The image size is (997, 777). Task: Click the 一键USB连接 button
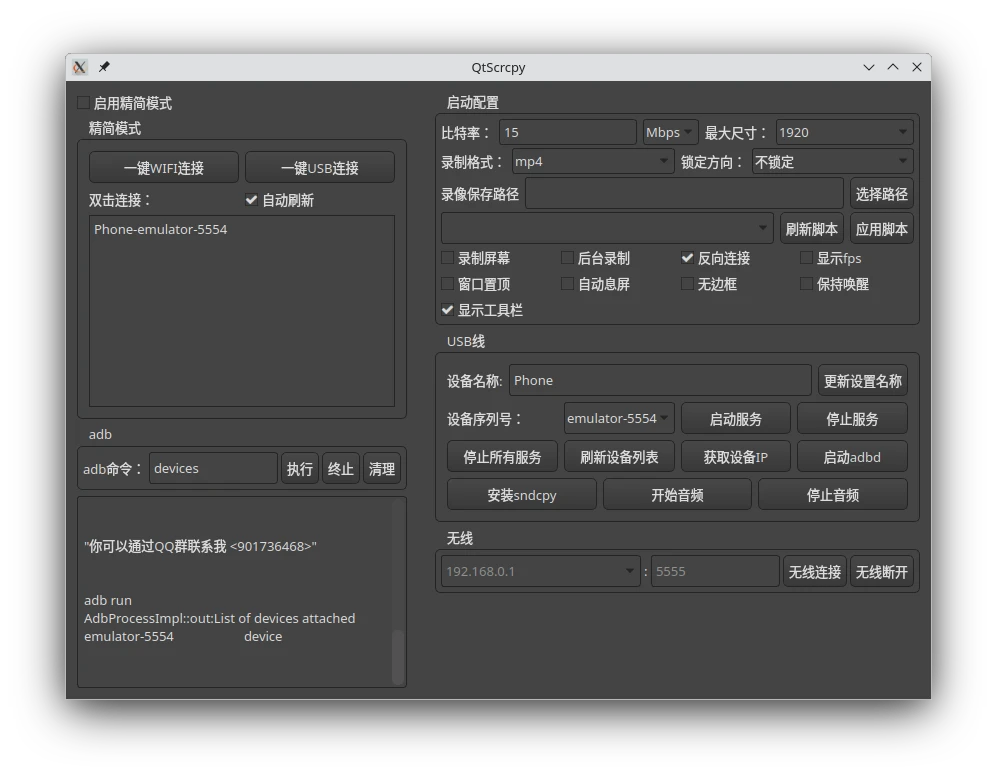[x=320, y=166]
